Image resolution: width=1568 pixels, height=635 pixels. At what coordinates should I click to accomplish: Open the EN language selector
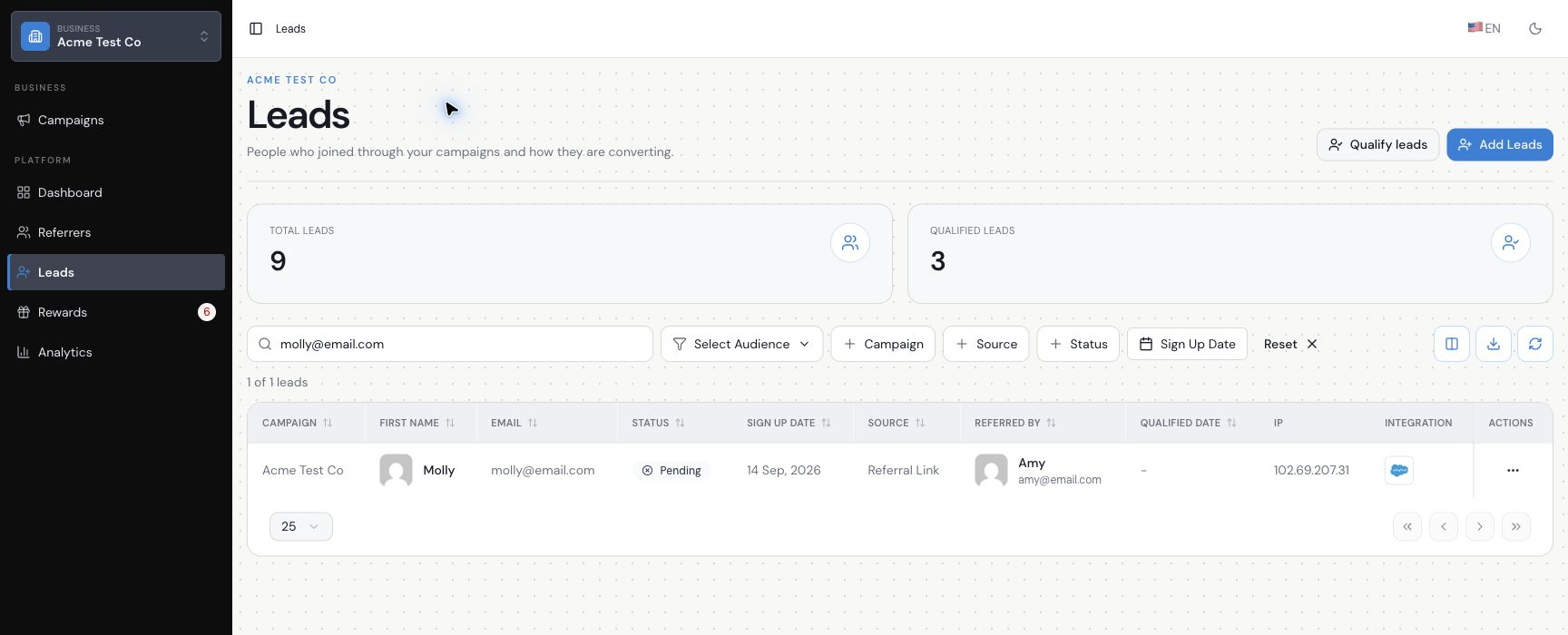[1485, 29]
